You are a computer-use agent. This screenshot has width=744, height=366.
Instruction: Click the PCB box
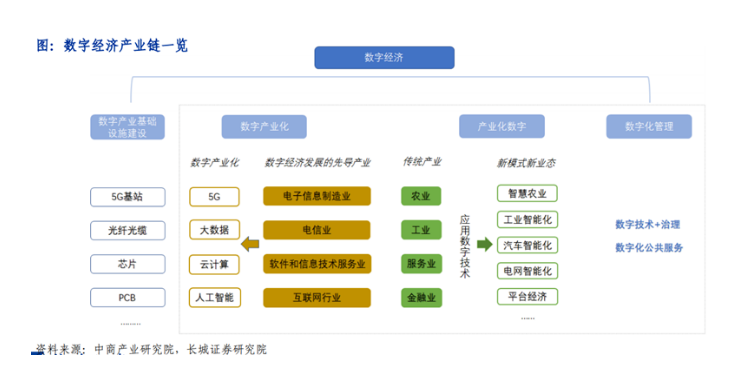[128, 298]
